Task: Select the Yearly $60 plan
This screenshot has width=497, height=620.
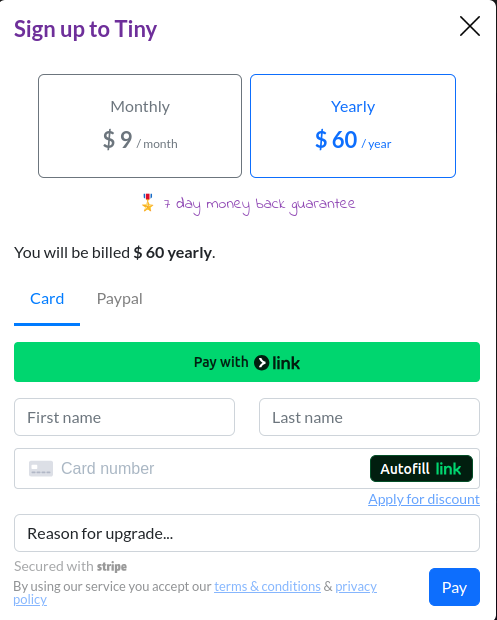Action: tap(353, 126)
